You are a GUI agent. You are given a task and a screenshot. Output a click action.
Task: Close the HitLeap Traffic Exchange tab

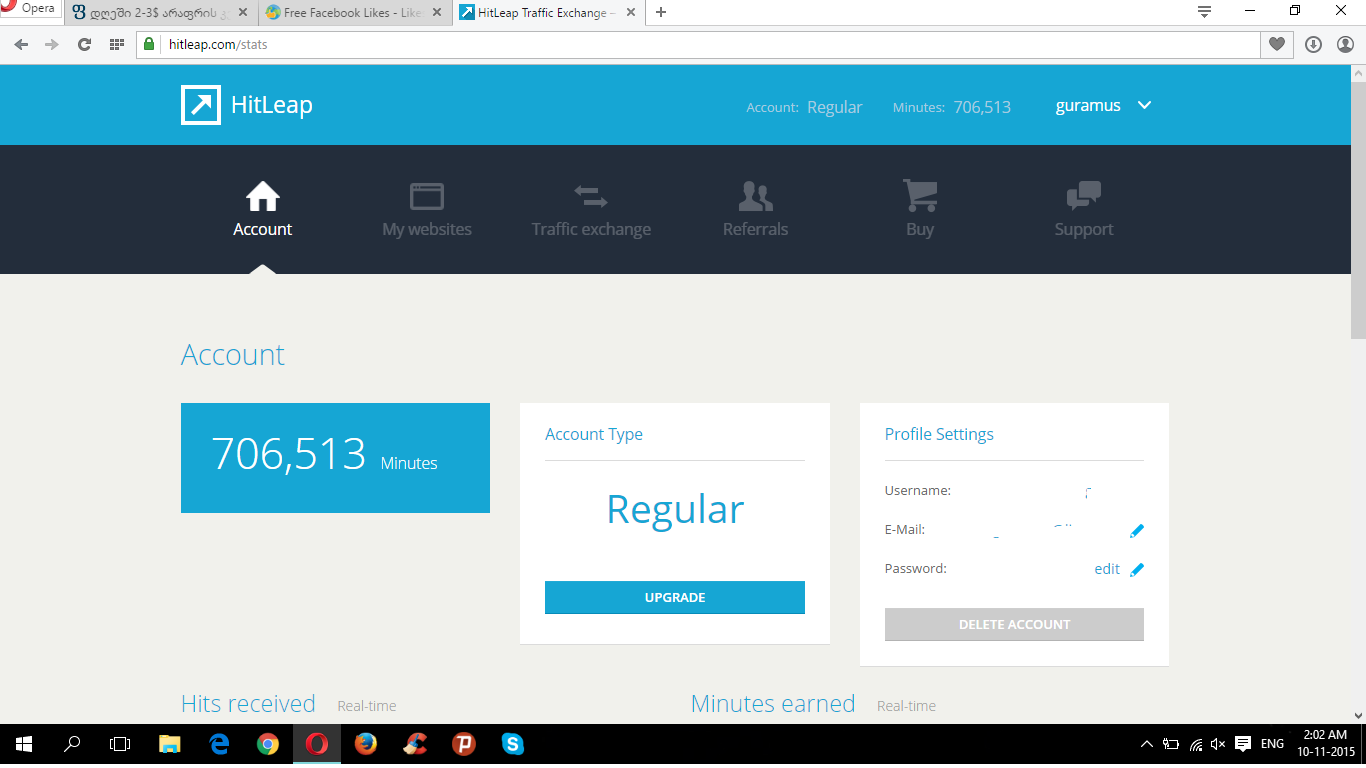point(630,13)
